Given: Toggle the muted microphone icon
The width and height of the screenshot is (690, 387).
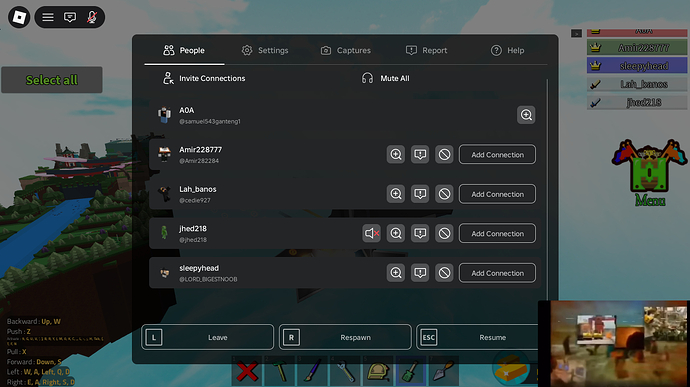Looking at the screenshot, I should [x=92, y=17].
